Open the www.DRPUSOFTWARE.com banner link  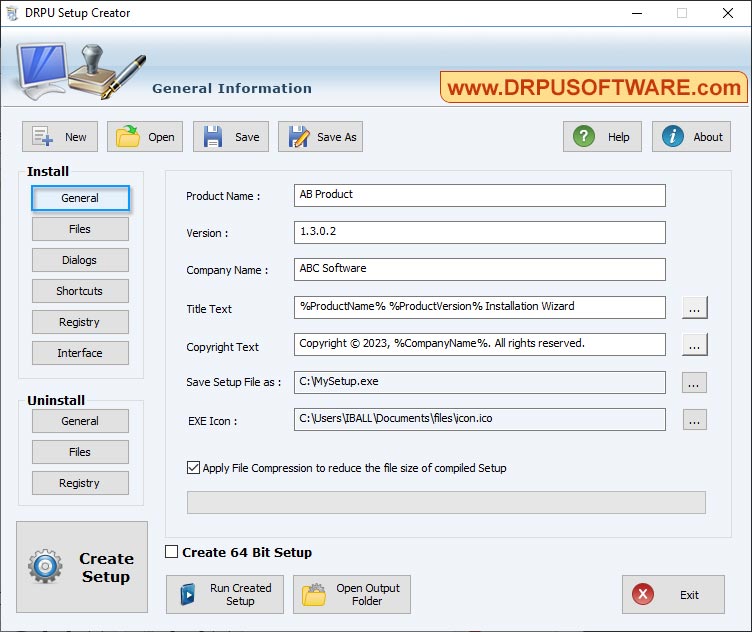[x=594, y=87]
